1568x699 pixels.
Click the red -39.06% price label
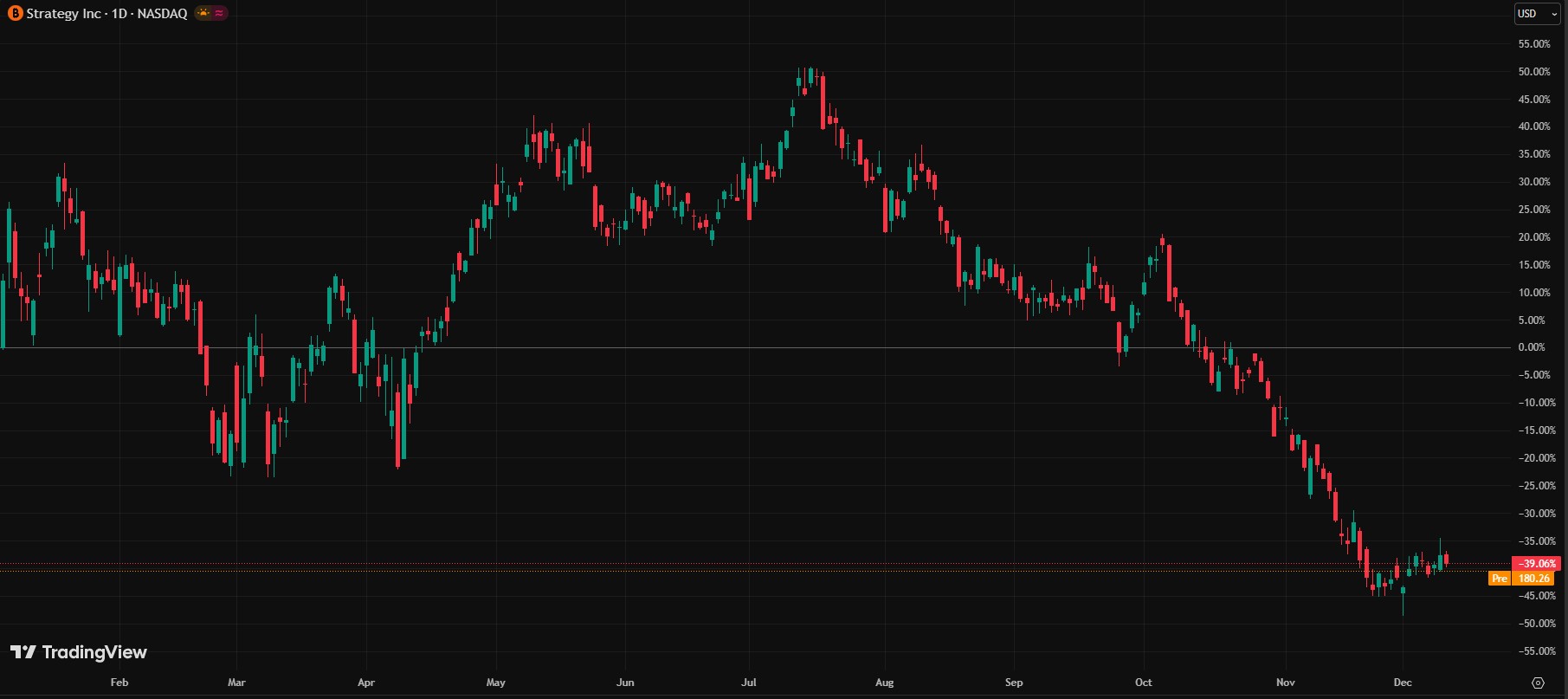click(x=1536, y=563)
